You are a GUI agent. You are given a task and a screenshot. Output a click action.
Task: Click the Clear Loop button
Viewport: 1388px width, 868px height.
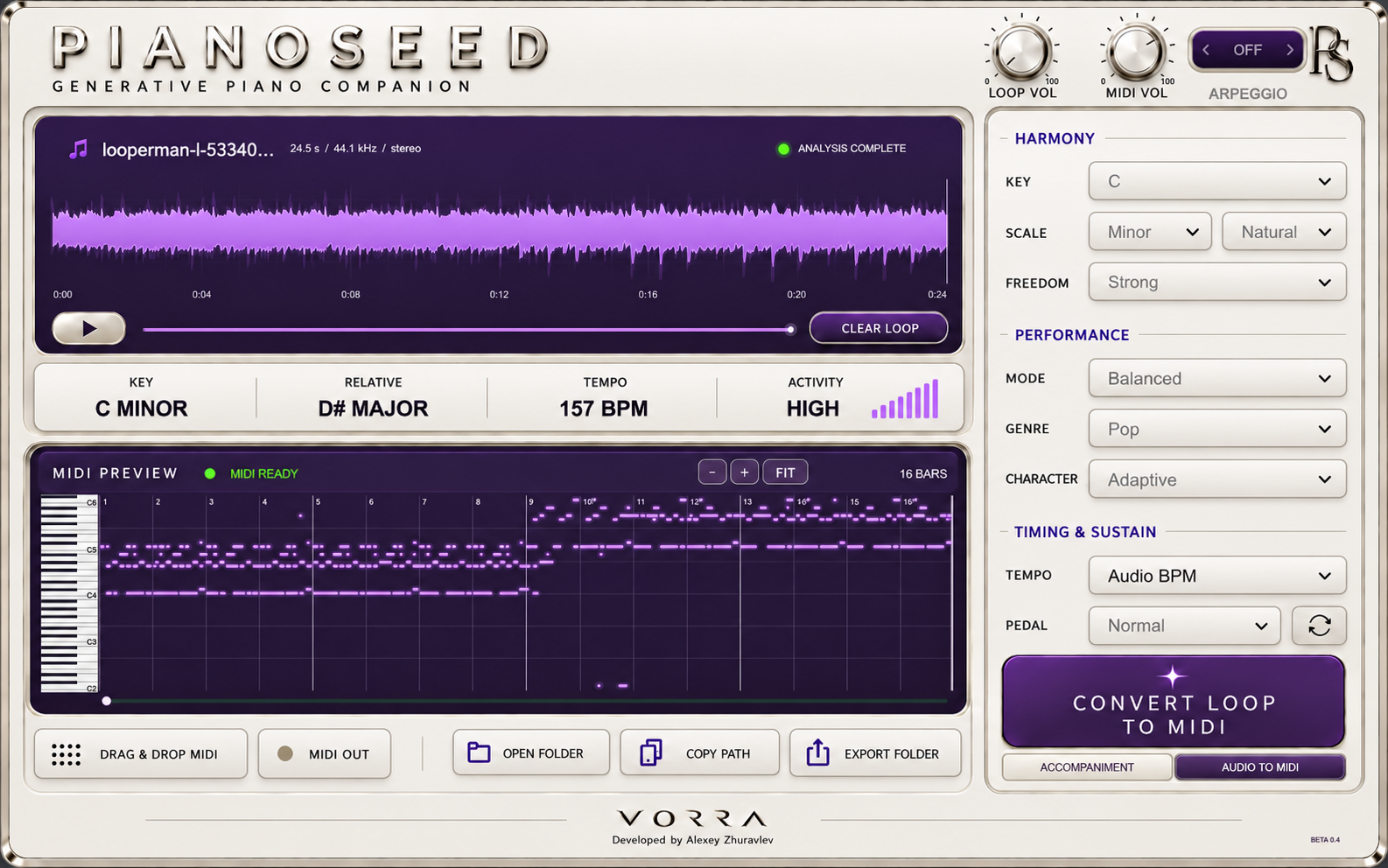[x=879, y=328]
